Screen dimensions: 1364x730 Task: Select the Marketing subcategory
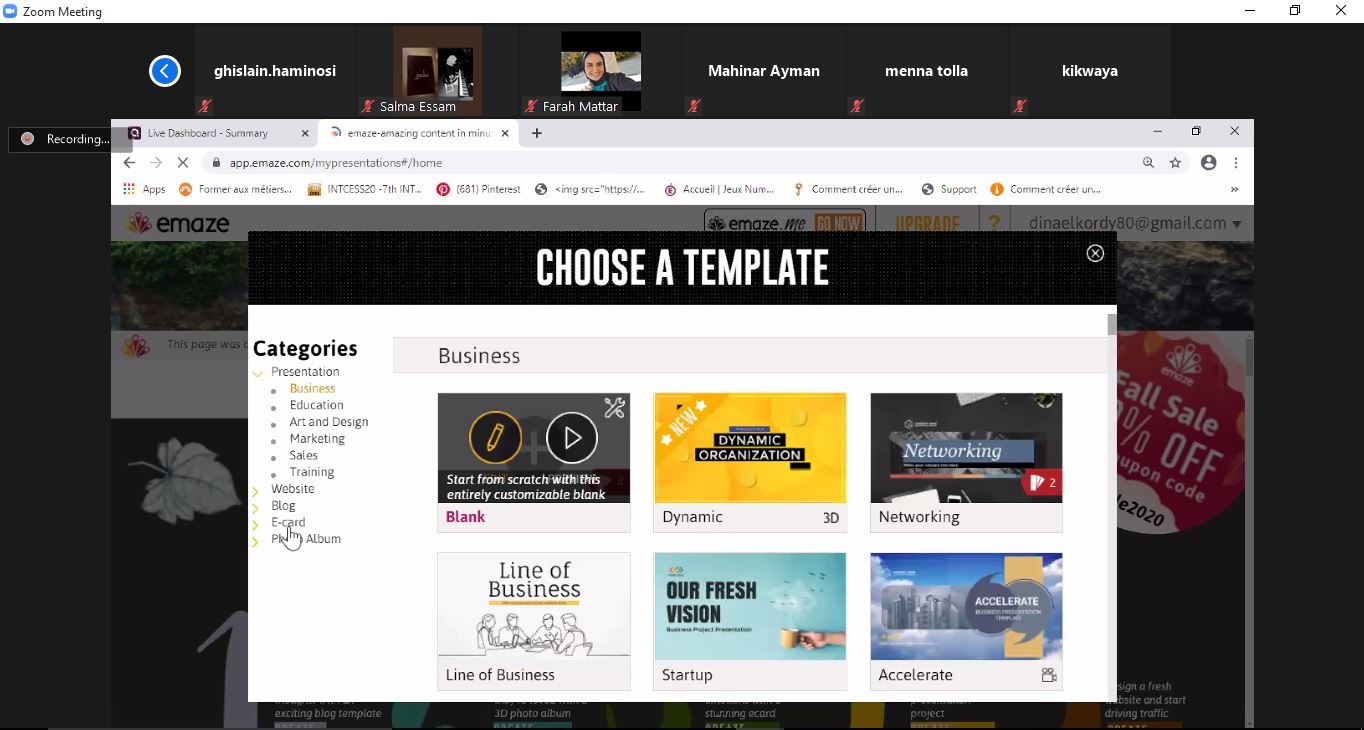pyautogui.click(x=317, y=439)
